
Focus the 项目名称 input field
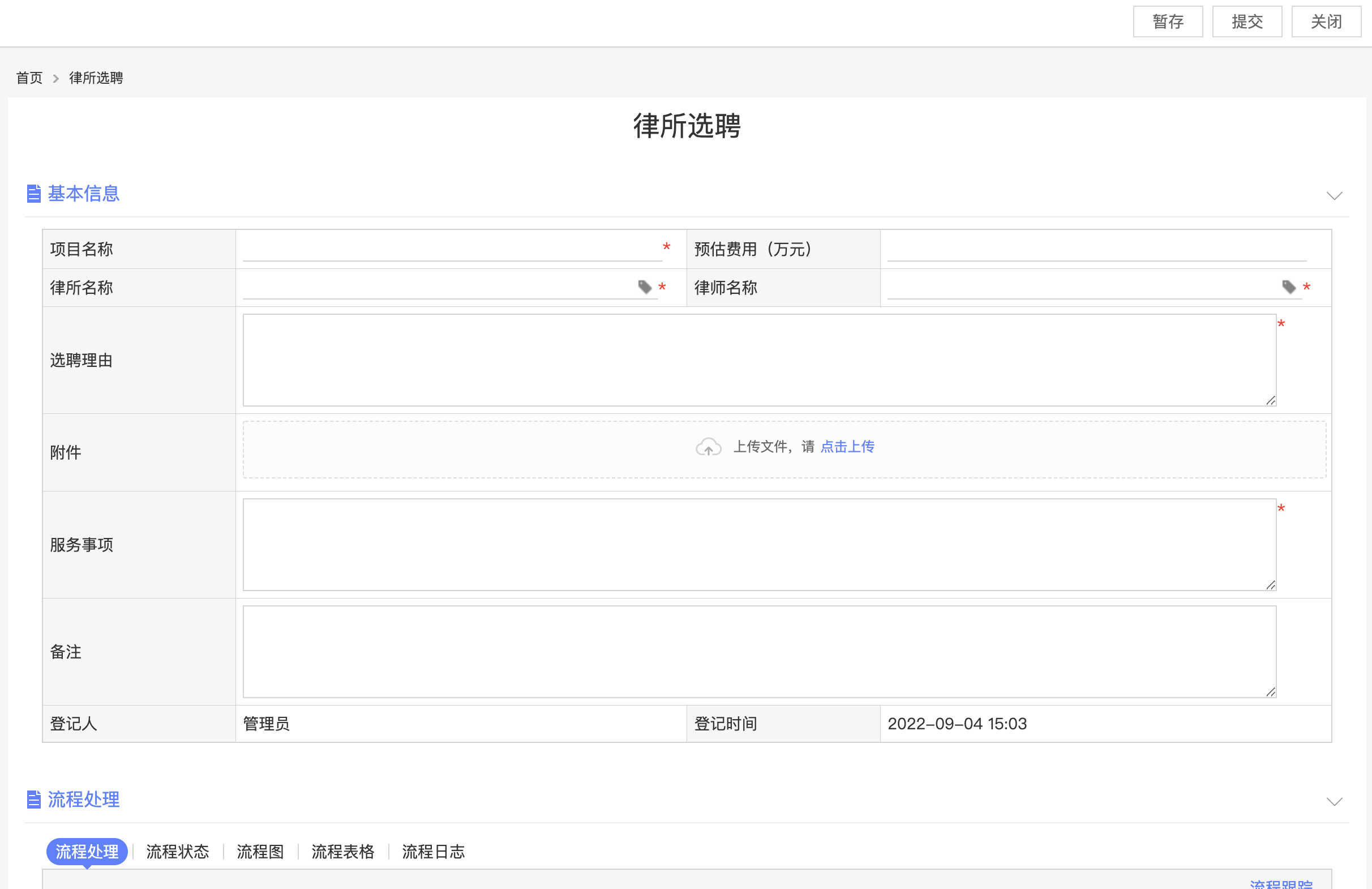click(452, 249)
